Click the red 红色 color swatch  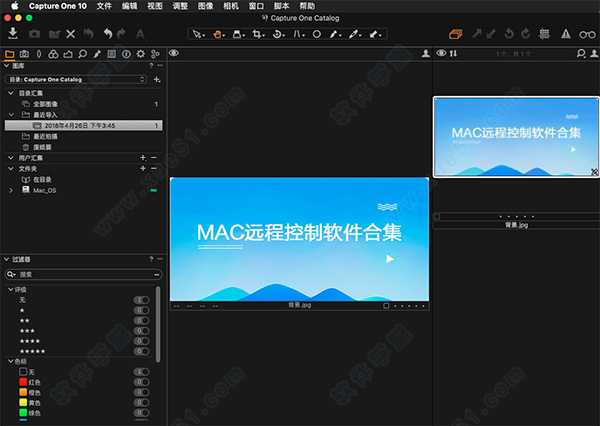(23, 382)
